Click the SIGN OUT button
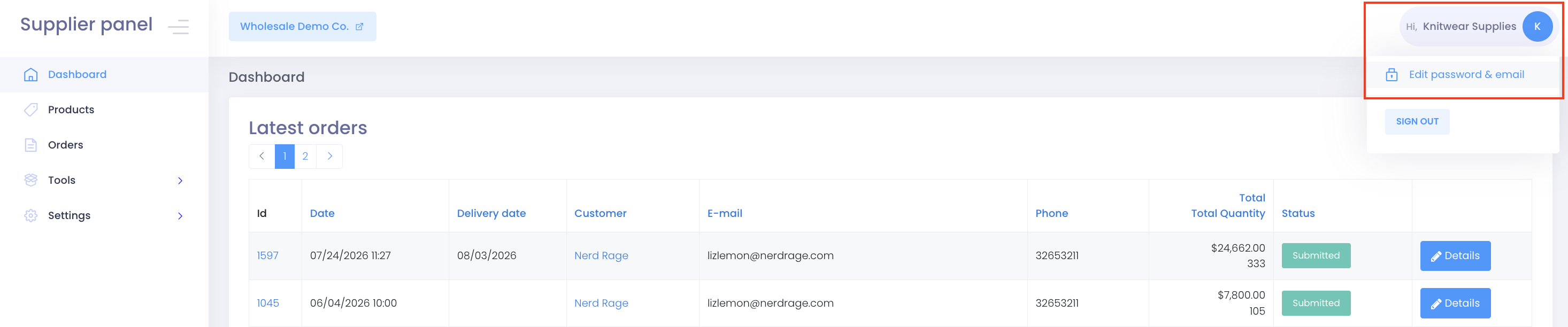The width and height of the screenshot is (1568, 327). click(x=1417, y=122)
